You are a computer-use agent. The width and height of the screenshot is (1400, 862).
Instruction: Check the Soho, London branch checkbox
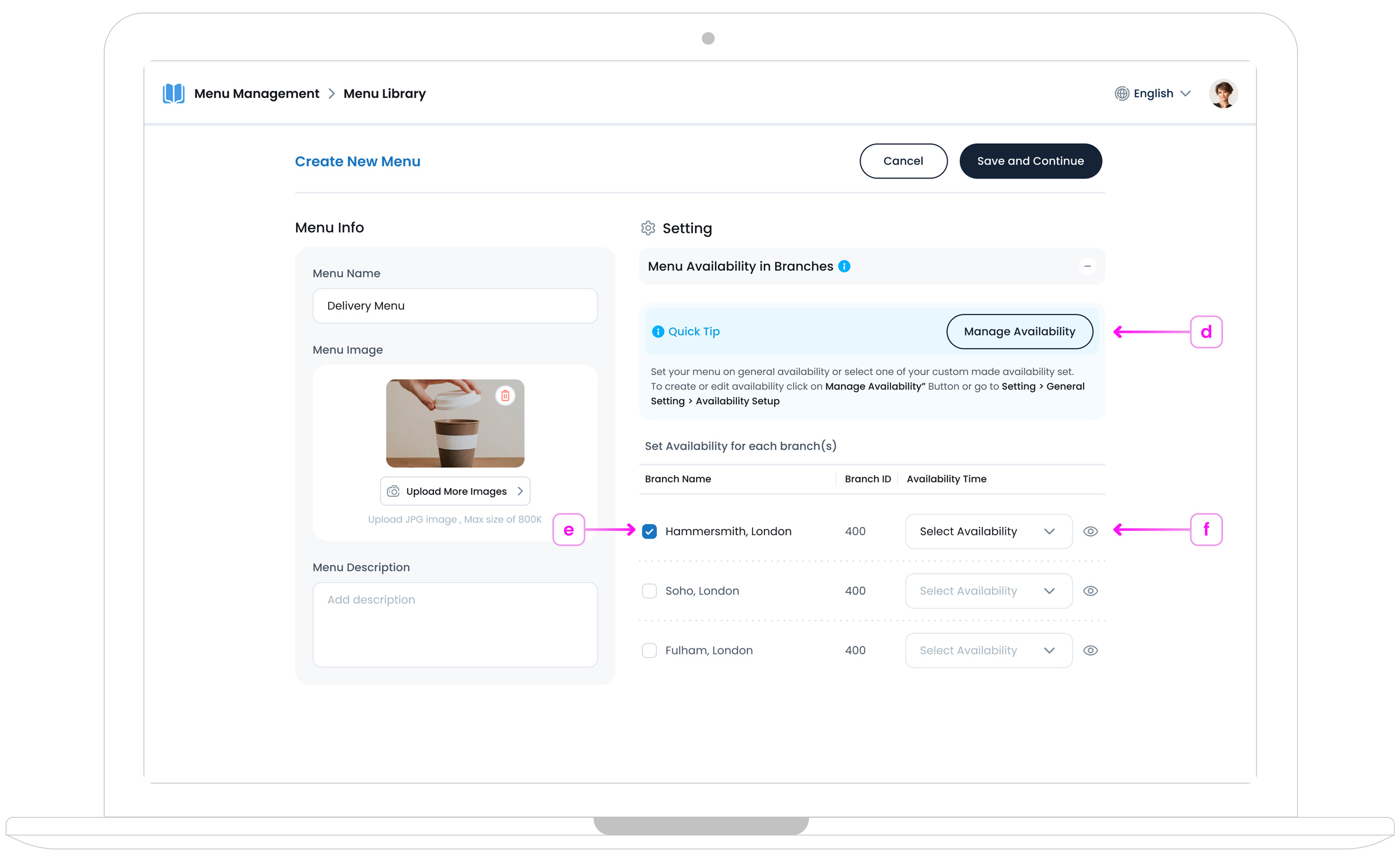coord(649,591)
